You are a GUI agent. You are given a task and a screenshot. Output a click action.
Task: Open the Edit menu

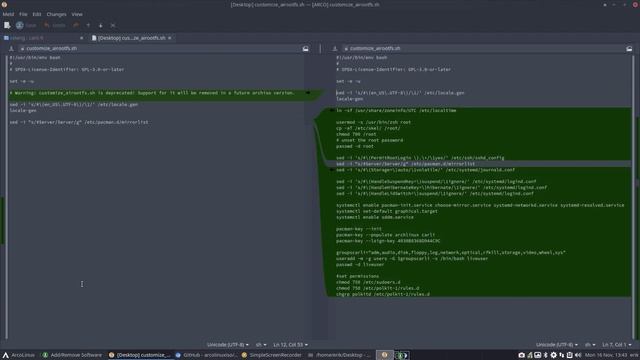click(x=37, y=14)
